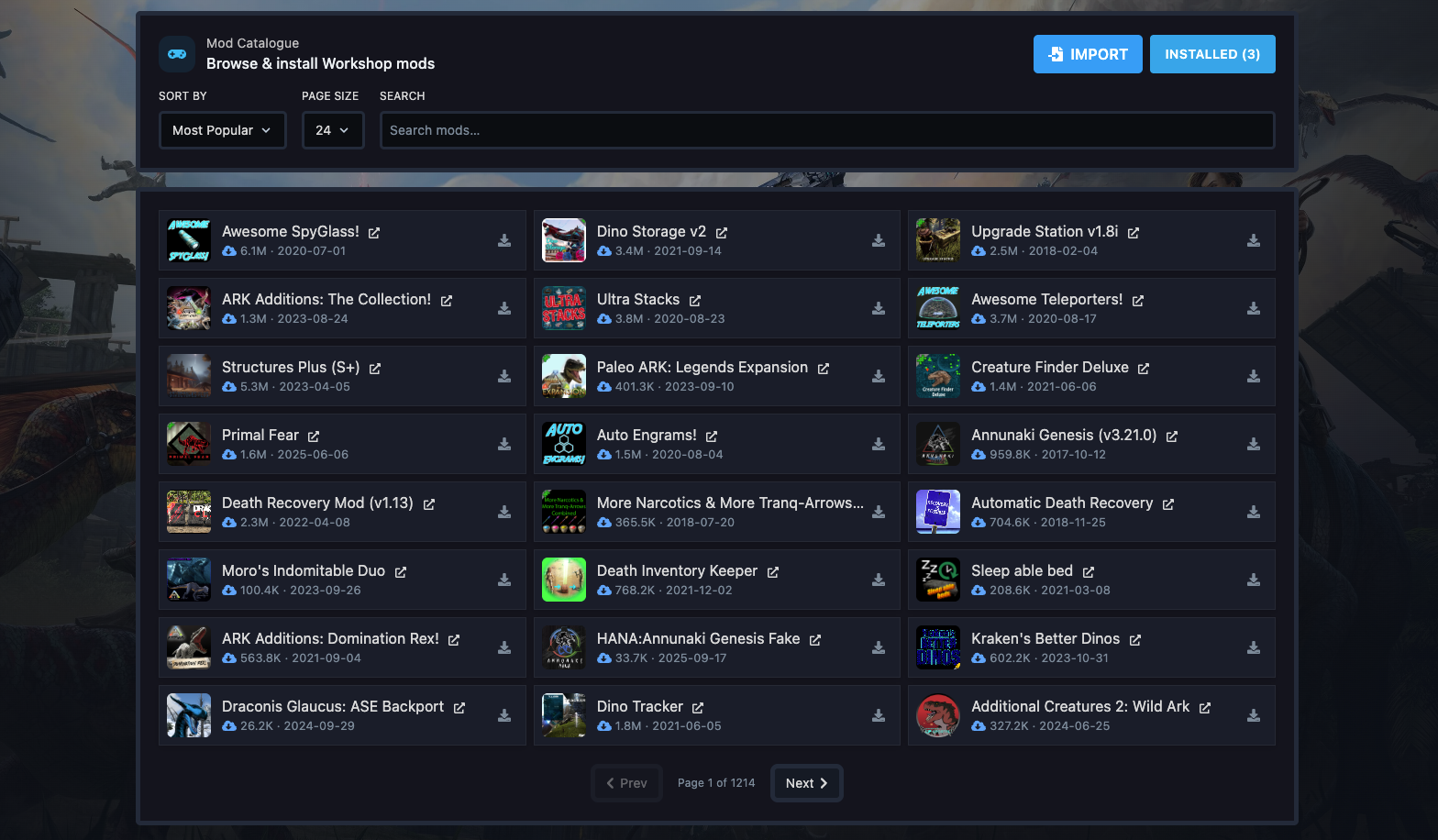
Task: Download Draconis Glaucus: ASE Backport mod
Action: 504,715
